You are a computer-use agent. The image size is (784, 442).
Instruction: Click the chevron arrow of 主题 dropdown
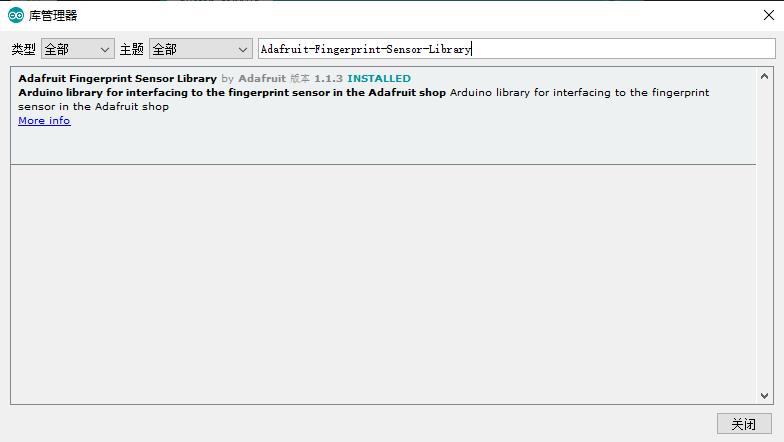[x=242, y=50]
